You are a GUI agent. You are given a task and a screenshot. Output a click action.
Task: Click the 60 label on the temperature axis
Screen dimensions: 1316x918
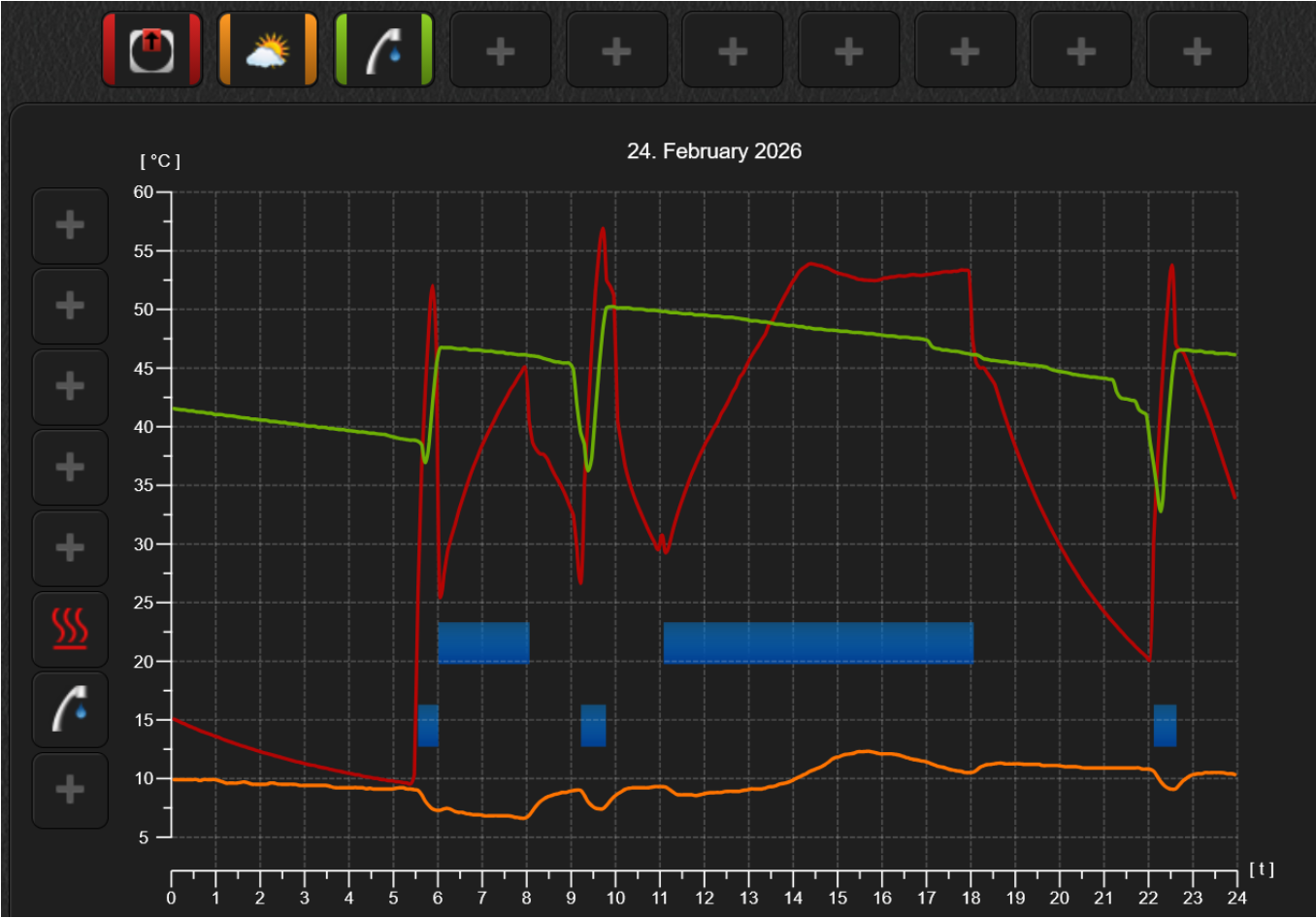pyautogui.click(x=144, y=192)
